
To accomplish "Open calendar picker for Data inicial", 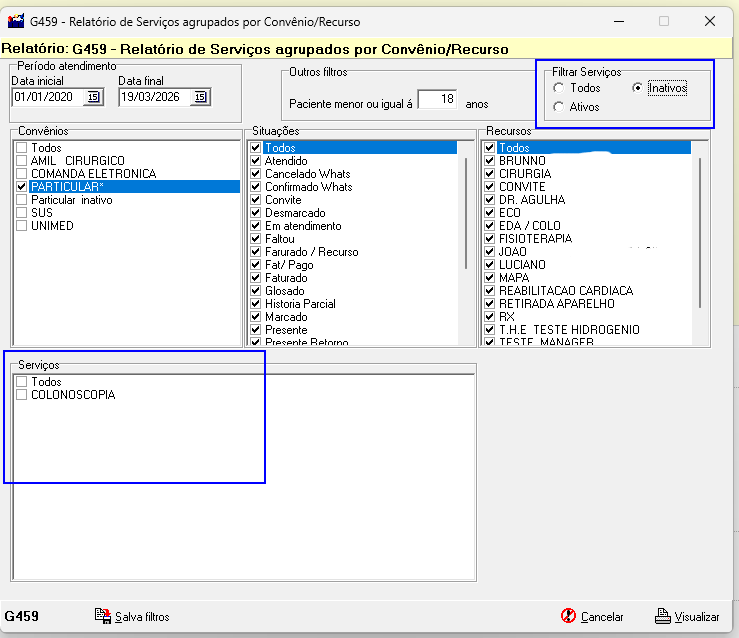I will [94, 97].
